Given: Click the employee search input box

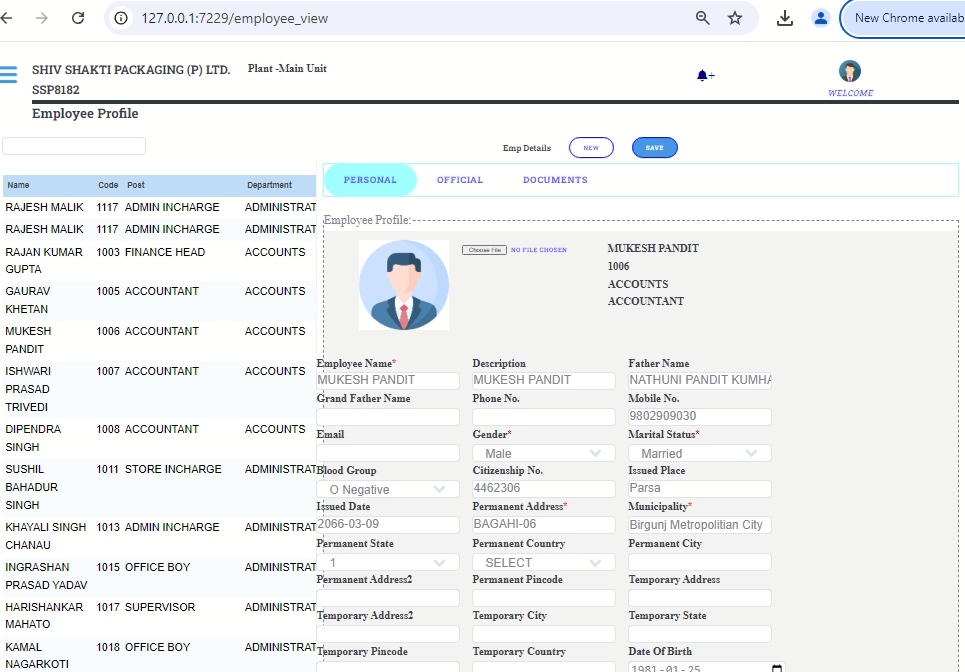Looking at the screenshot, I should 74,146.
